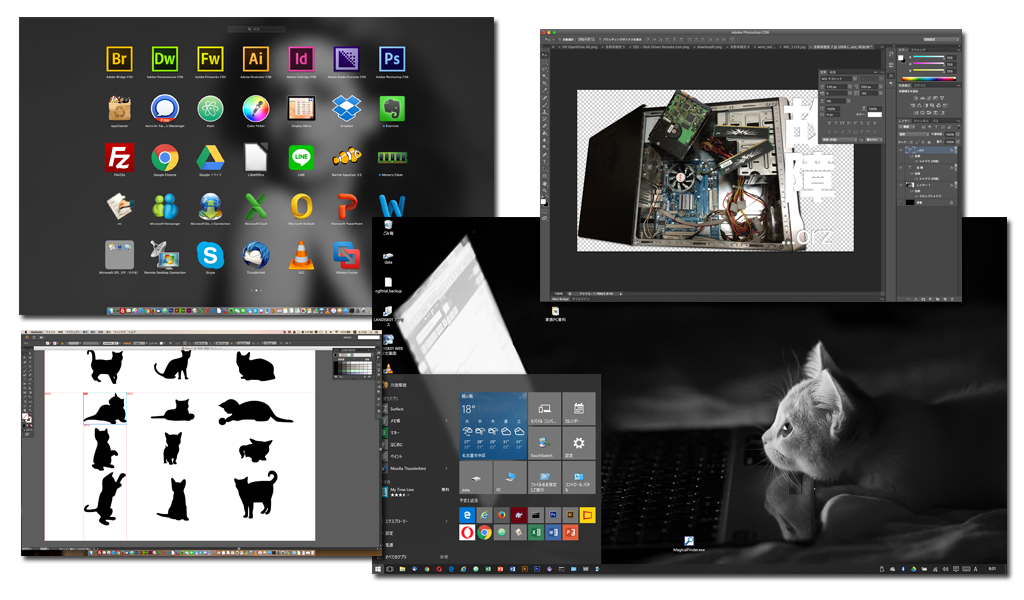Launch Thunderbird from Launchpad
The height and width of the screenshot is (600, 1024).
click(x=255, y=255)
